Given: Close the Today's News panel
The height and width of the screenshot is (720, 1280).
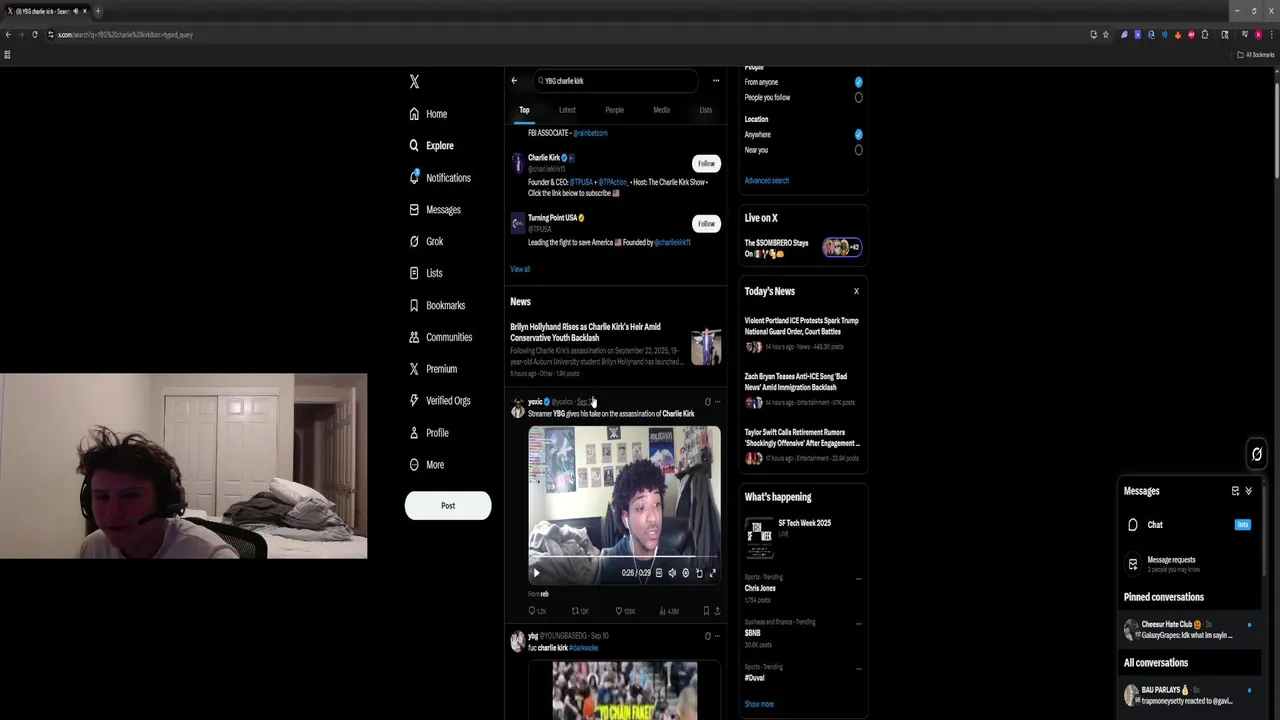Looking at the screenshot, I should click(856, 291).
